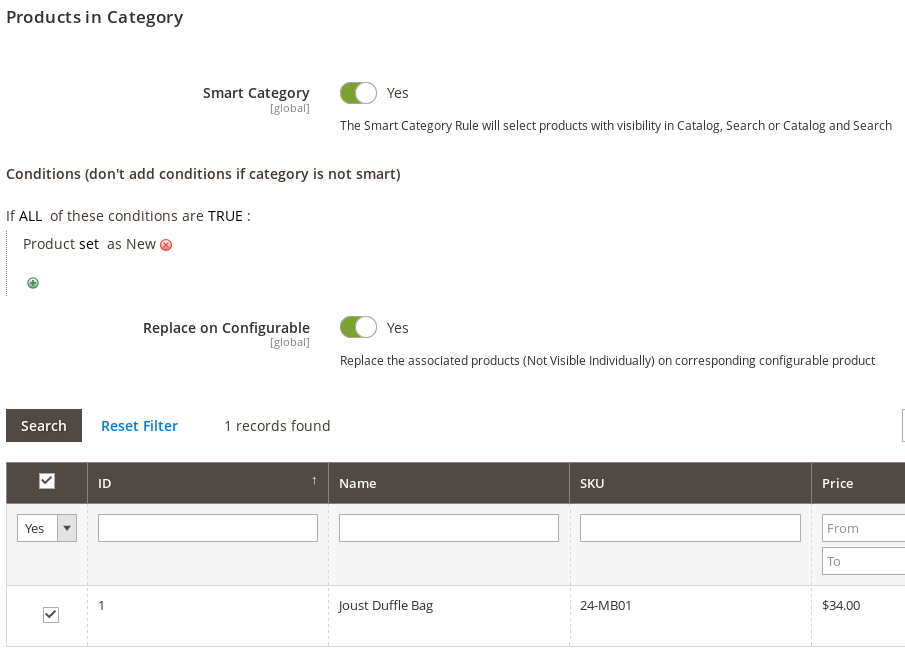Viewport: 905px width, 651px height.
Task: Add a new condition with plus icon
Action: 33,283
